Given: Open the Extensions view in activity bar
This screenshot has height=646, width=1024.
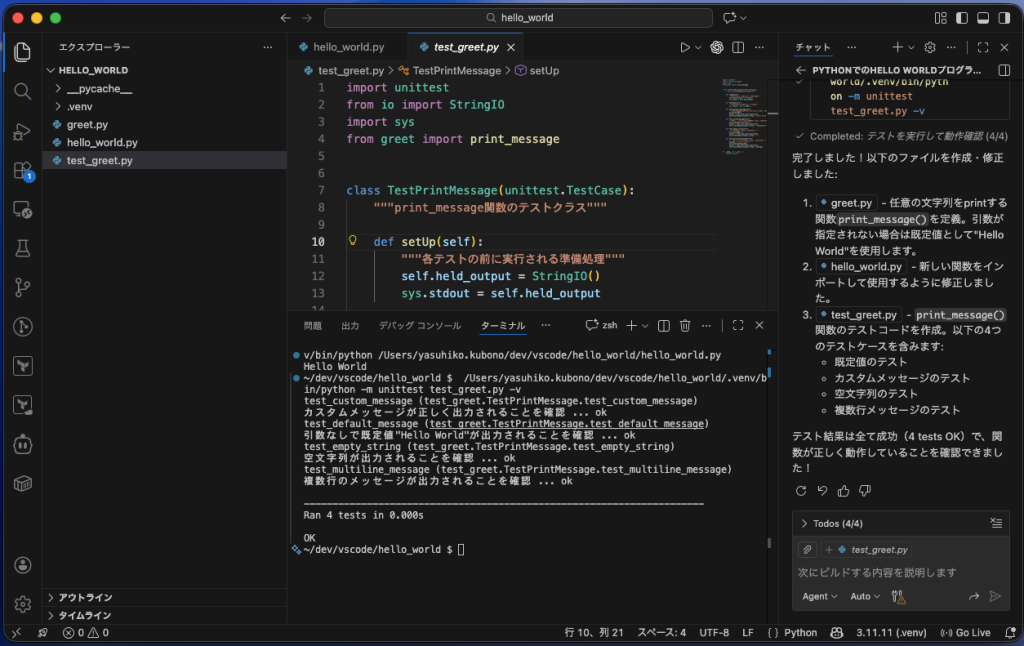Looking at the screenshot, I should [22, 170].
